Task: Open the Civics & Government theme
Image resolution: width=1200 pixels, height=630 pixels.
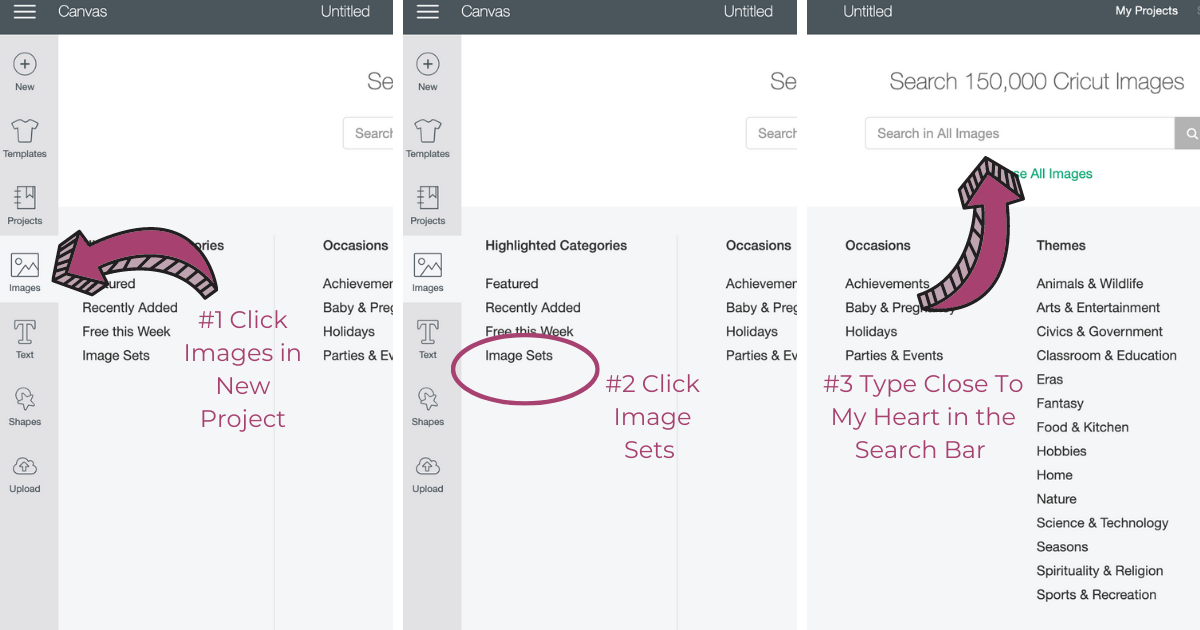Action: tap(1100, 332)
